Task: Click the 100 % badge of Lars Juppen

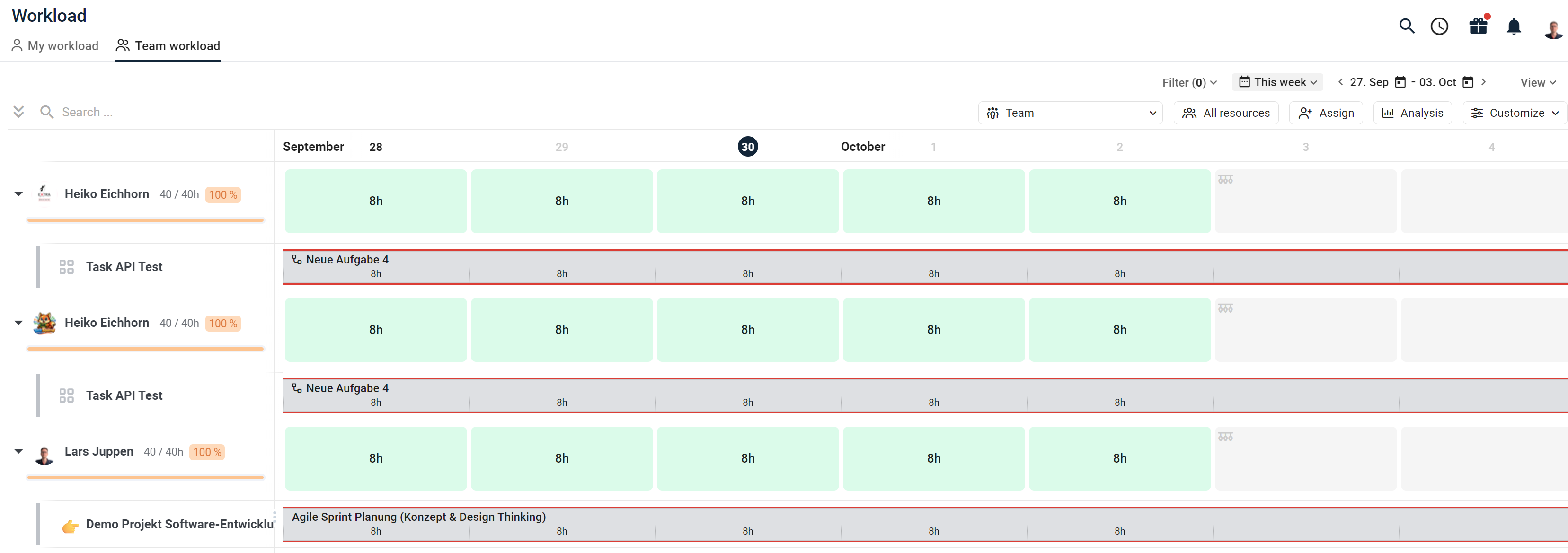Action: point(207,452)
